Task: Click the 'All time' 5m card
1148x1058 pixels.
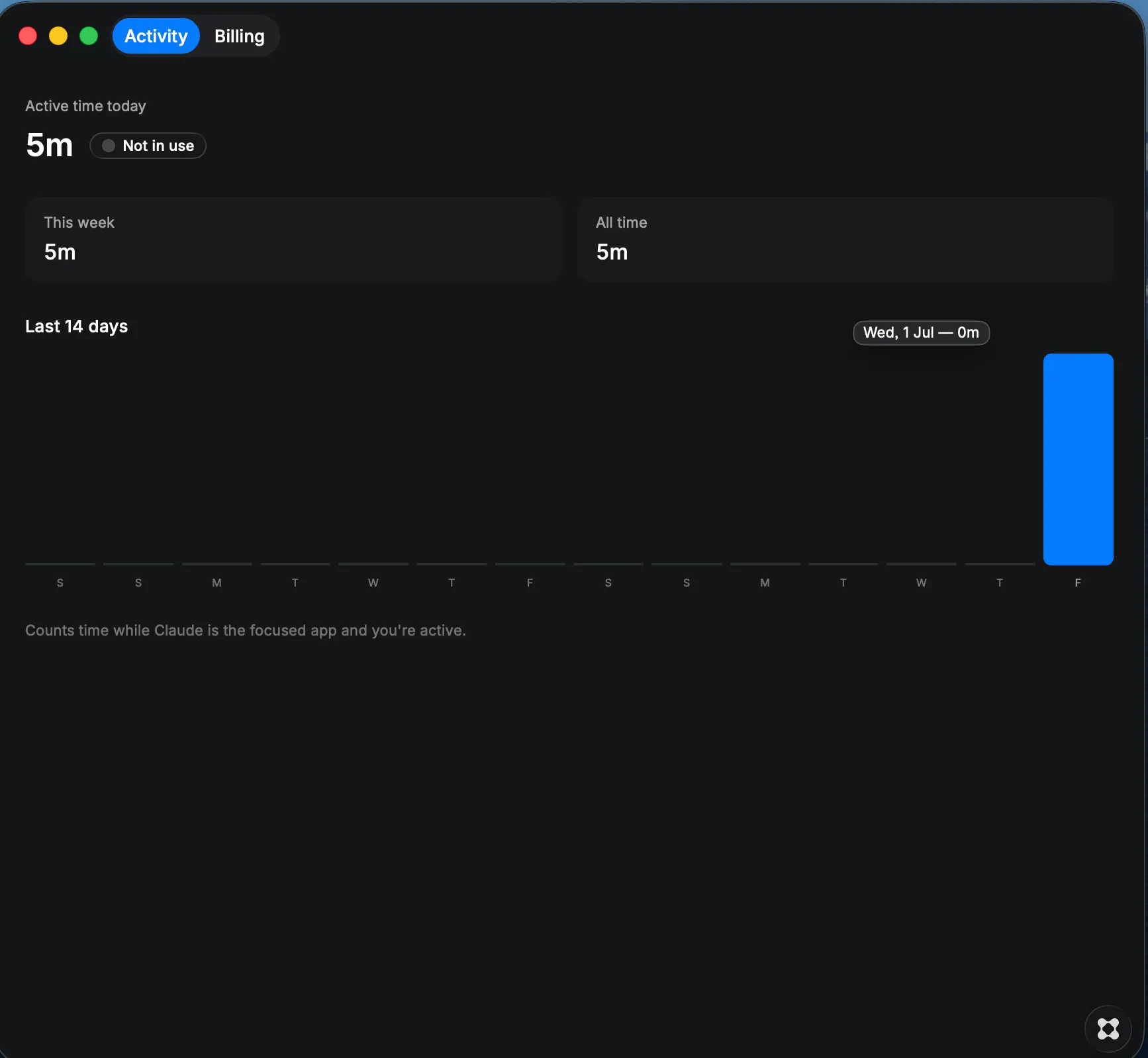Action: click(x=845, y=240)
